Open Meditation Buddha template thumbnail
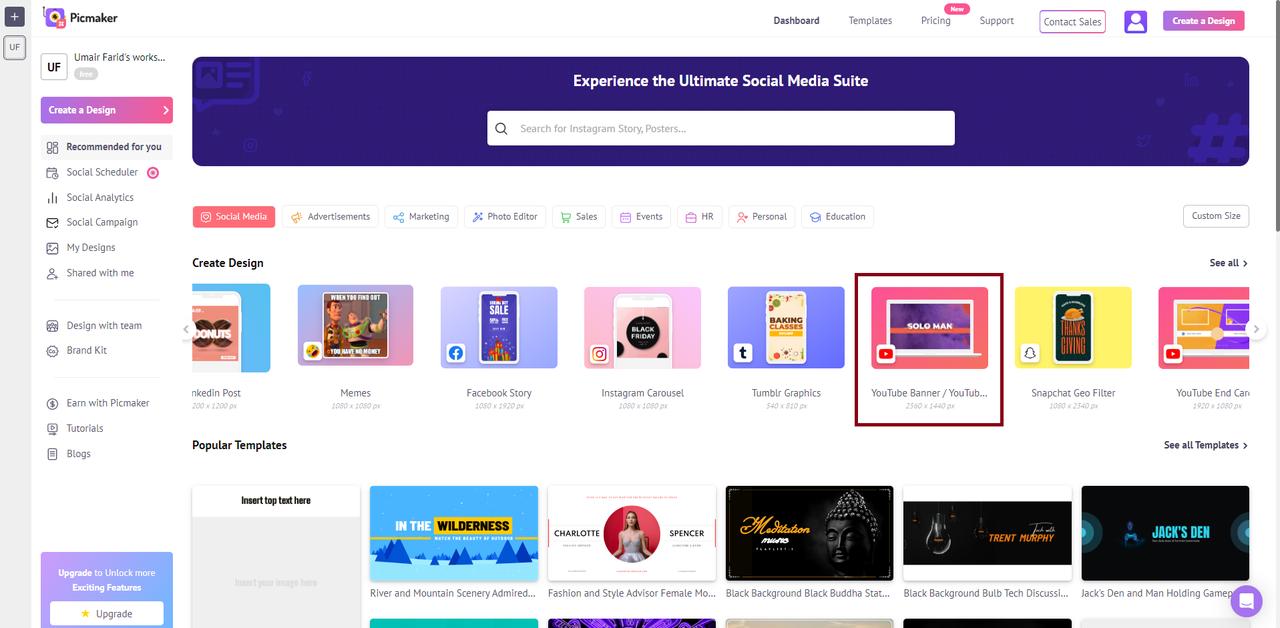The image size is (1280, 628). coord(810,533)
